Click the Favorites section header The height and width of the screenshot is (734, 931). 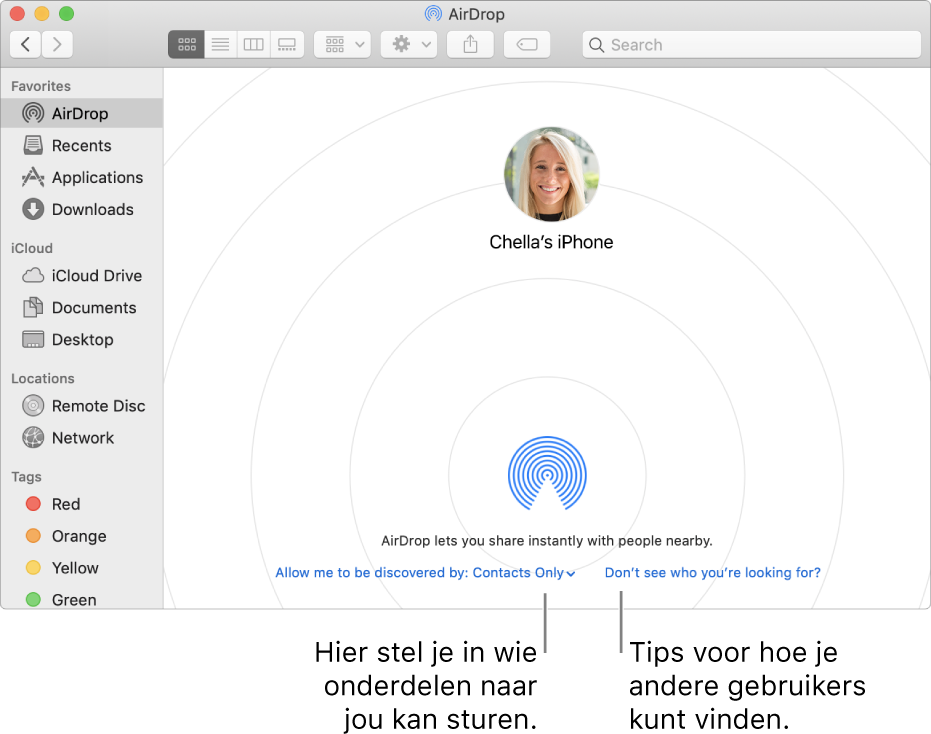coord(40,86)
